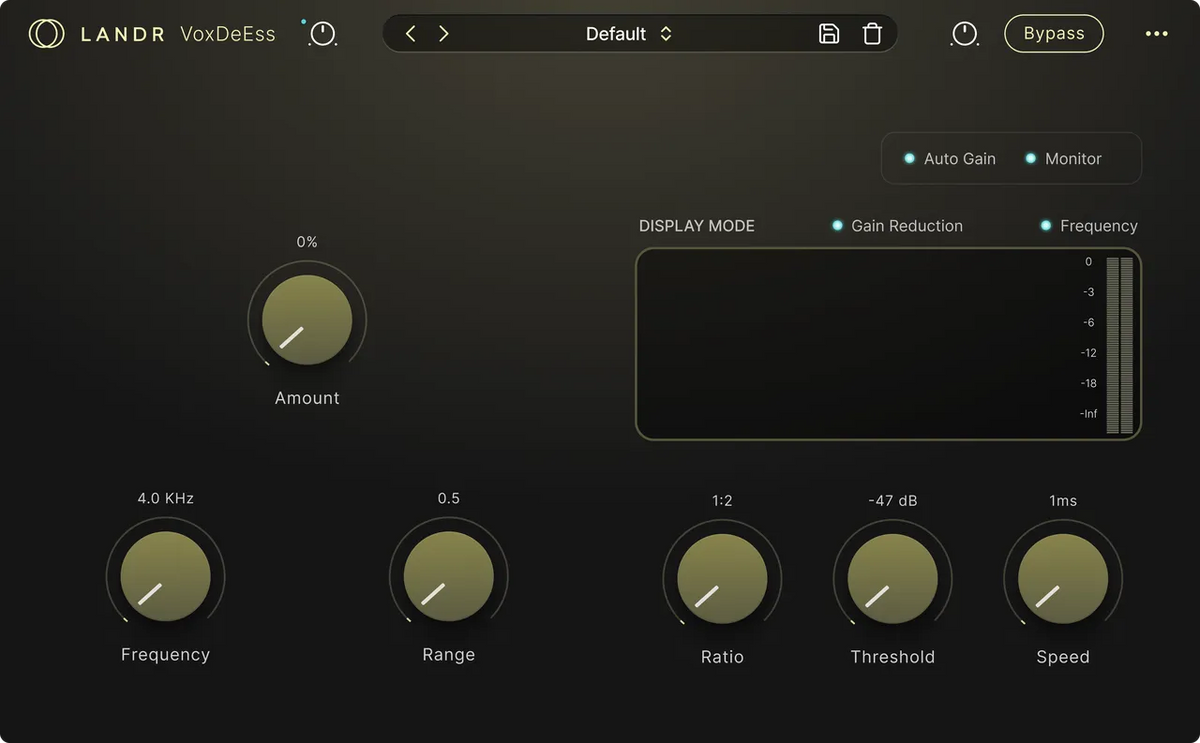Viewport: 1200px width, 743px height.
Task: Toggle the Monitor option
Action: tap(1063, 159)
